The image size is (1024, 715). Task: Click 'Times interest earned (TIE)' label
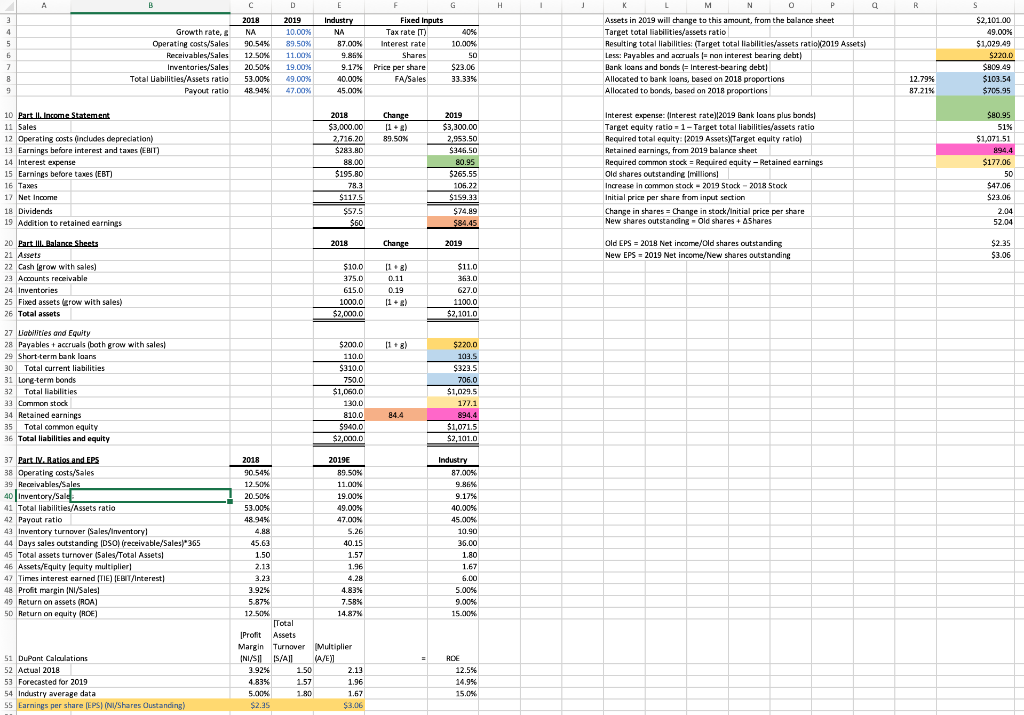pos(91,579)
